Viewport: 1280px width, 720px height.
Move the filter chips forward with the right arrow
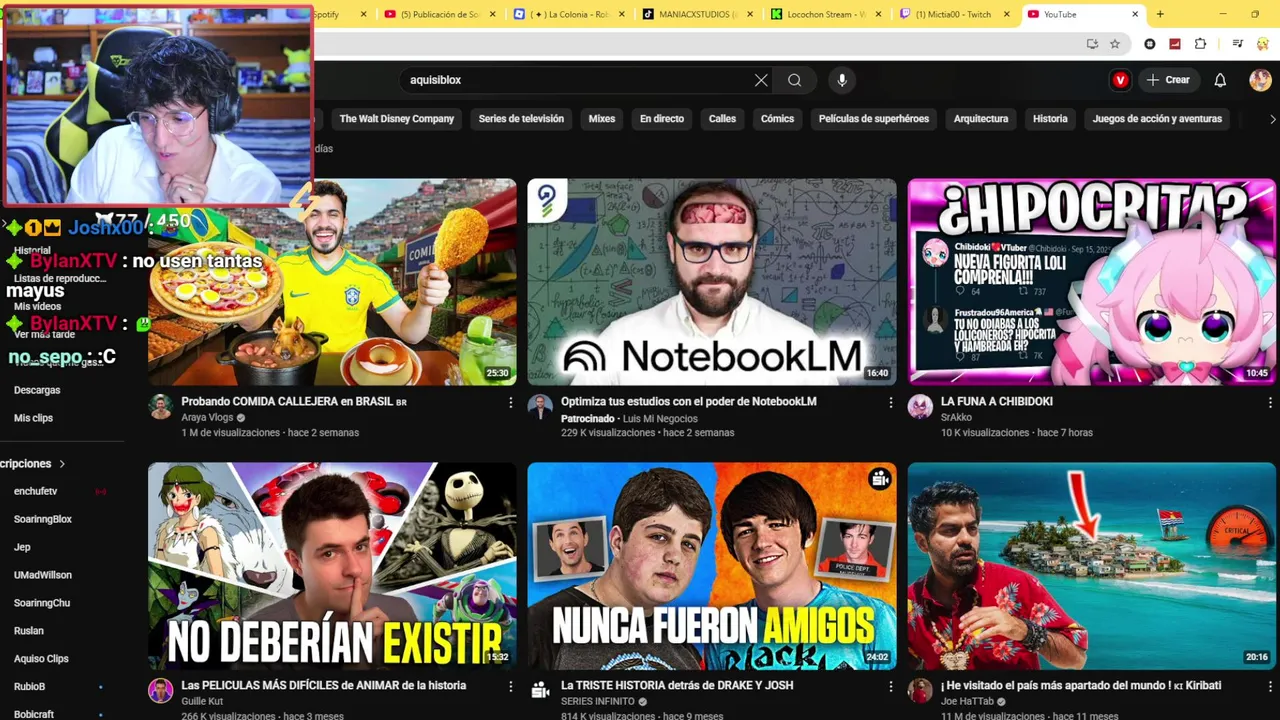point(1272,119)
